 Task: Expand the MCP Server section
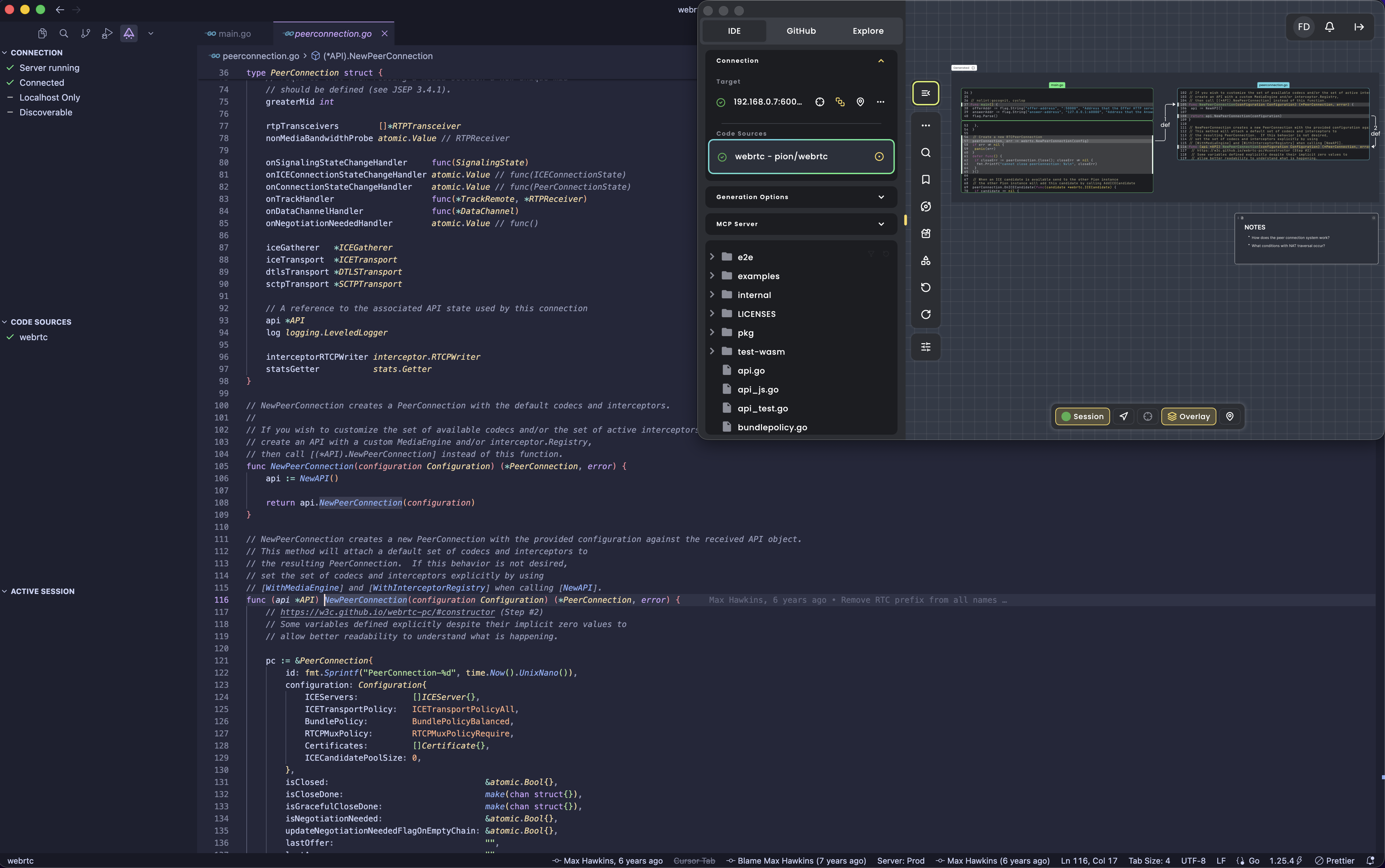click(801, 224)
